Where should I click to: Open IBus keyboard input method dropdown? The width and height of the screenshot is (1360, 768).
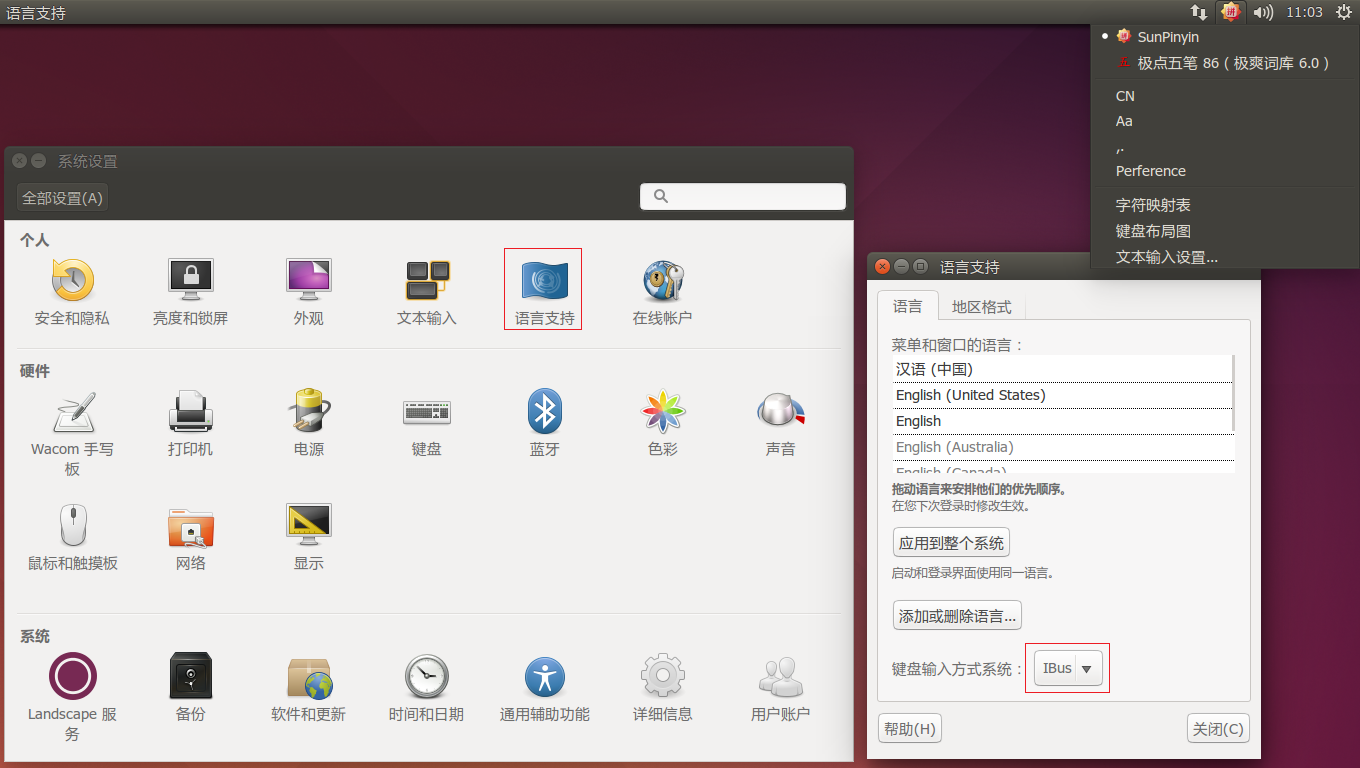1069,668
